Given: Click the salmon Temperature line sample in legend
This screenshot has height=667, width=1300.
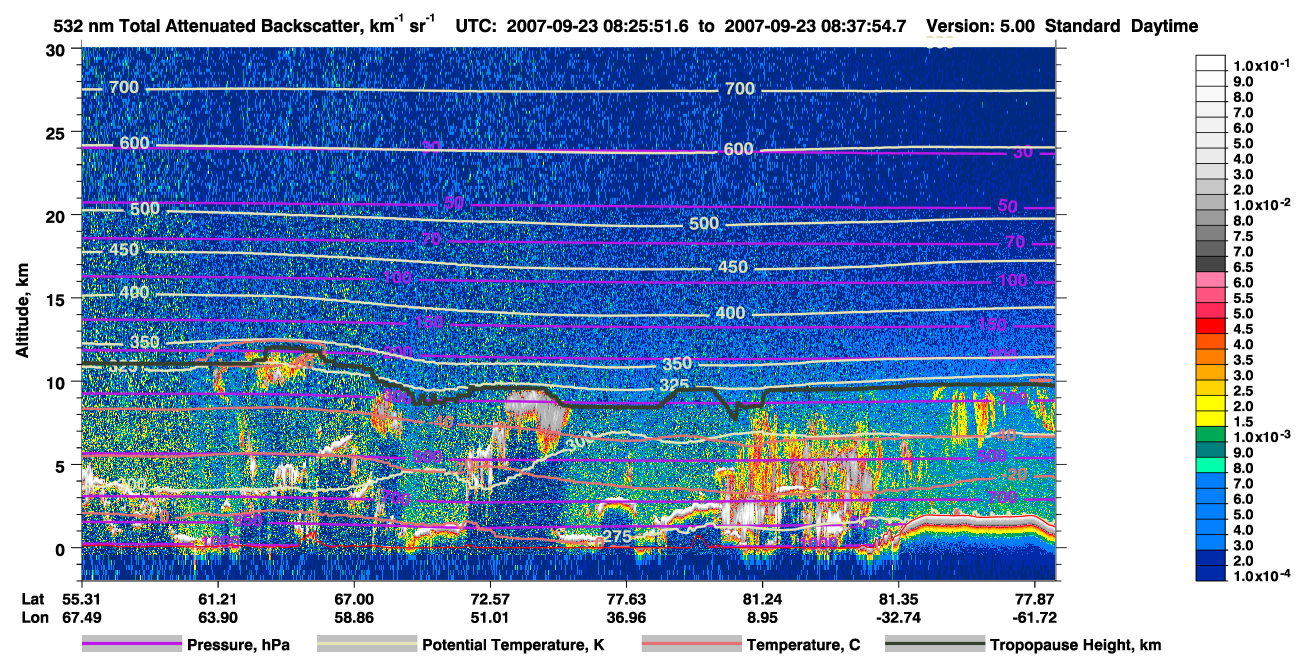Looking at the screenshot, I should [691, 645].
